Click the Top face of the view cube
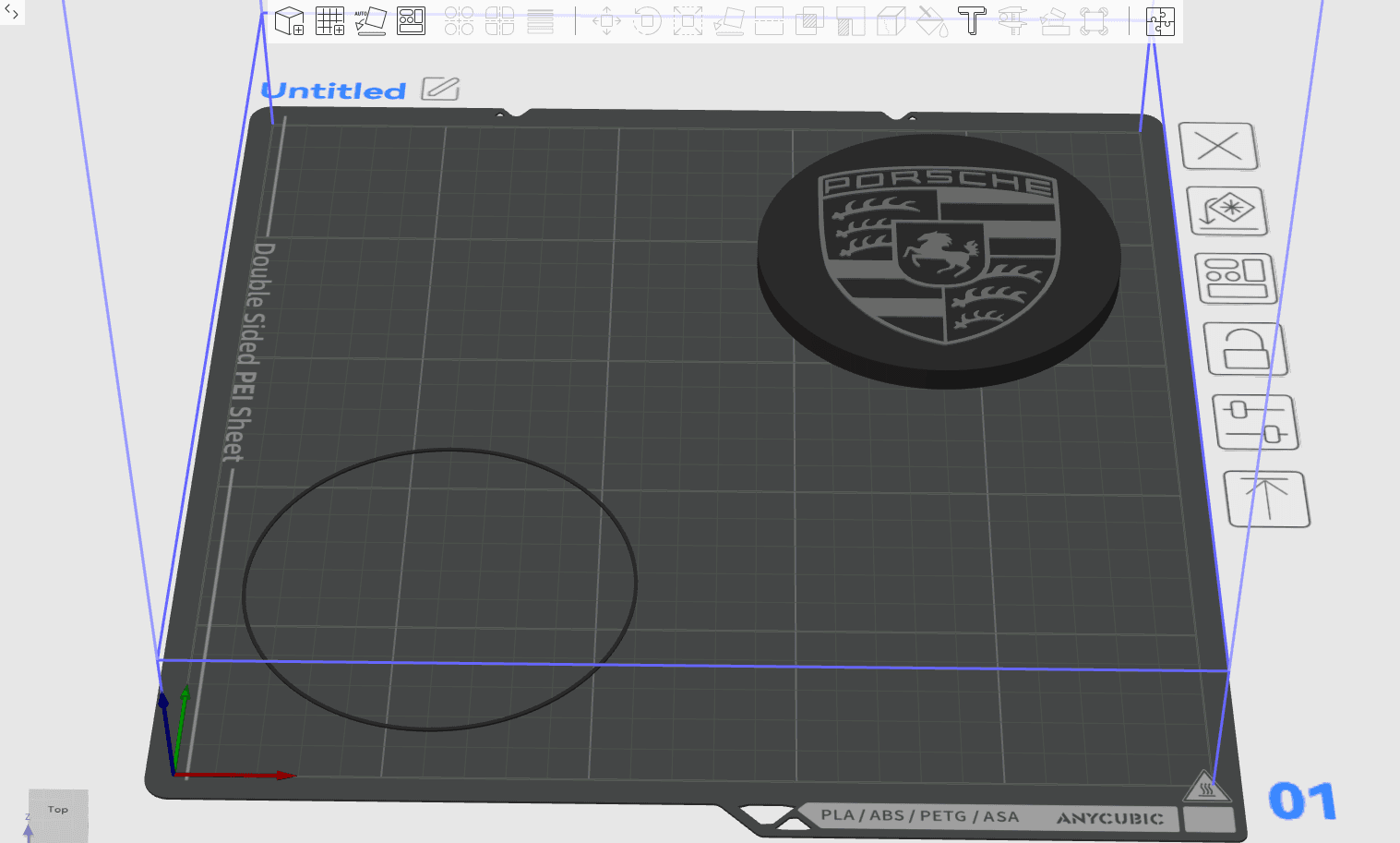The image size is (1400, 843). click(x=58, y=811)
